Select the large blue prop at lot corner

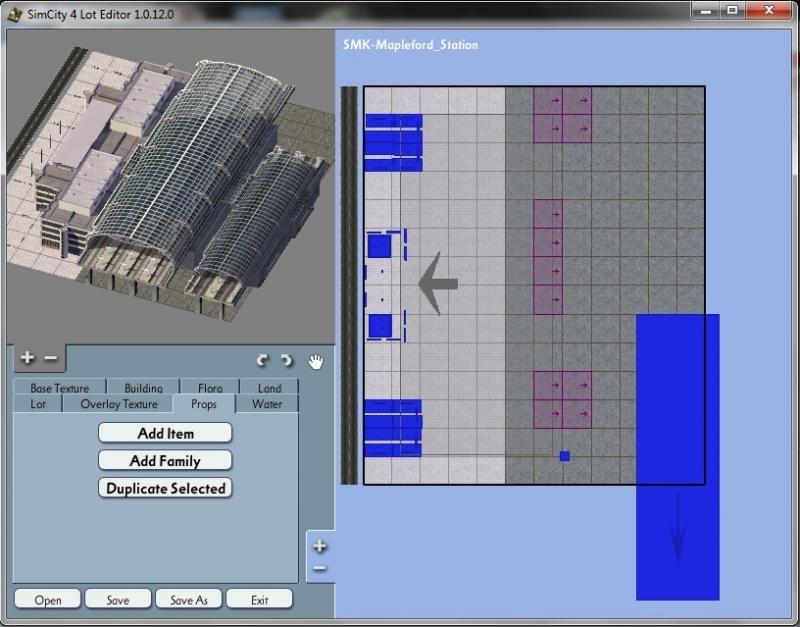click(678, 457)
